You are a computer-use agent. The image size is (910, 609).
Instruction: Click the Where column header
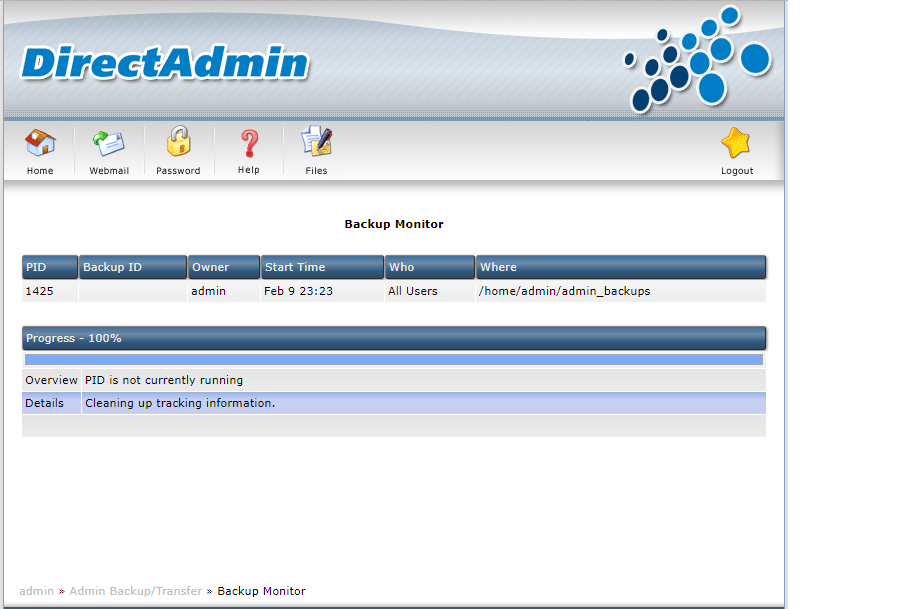621,267
